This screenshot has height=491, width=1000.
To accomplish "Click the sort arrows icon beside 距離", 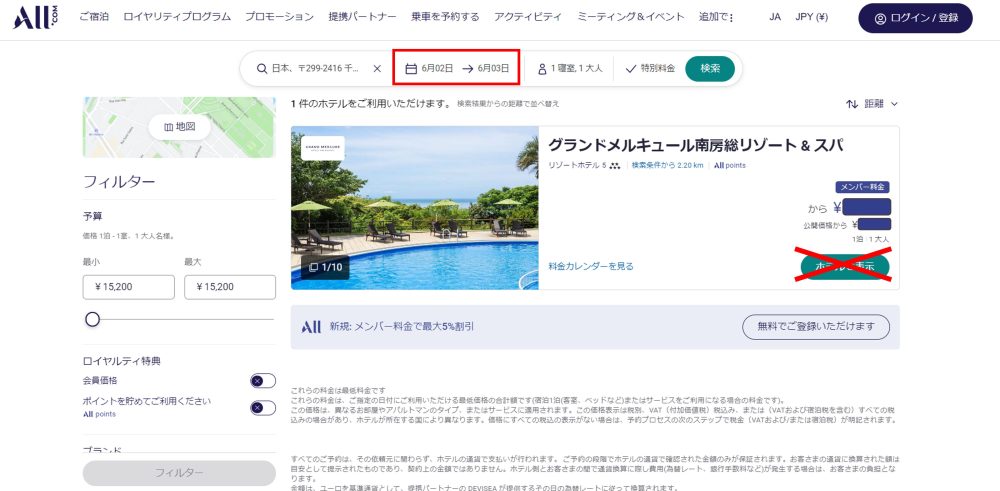I will [852, 104].
